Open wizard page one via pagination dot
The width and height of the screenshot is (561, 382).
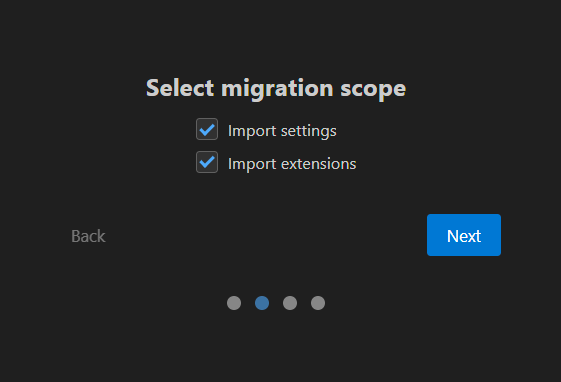(234, 303)
